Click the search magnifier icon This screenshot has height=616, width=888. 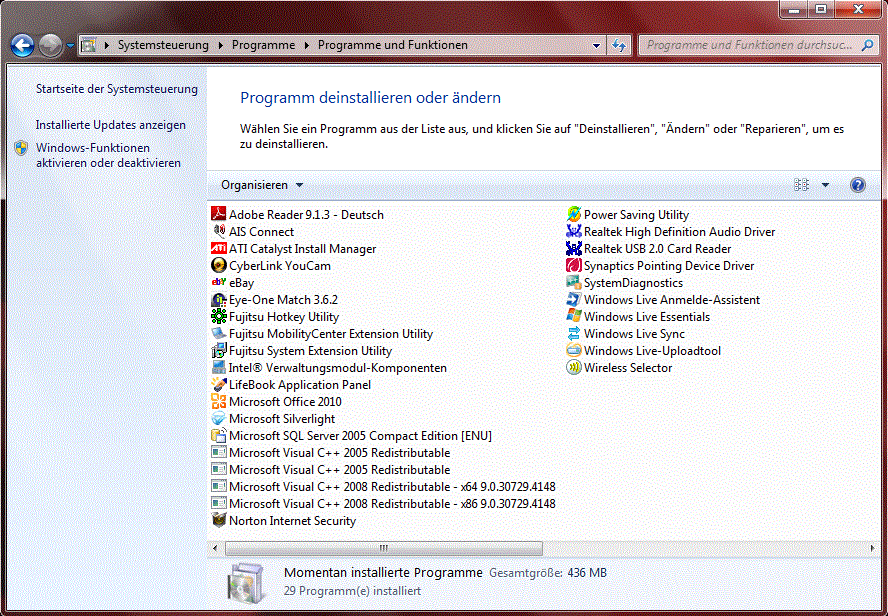tap(867, 45)
